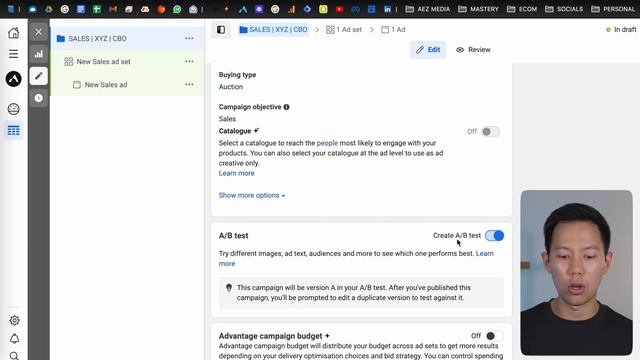The width and height of the screenshot is (640, 360).
Task: Click the A/B test tip lightbulb icon
Action: tap(229, 288)
